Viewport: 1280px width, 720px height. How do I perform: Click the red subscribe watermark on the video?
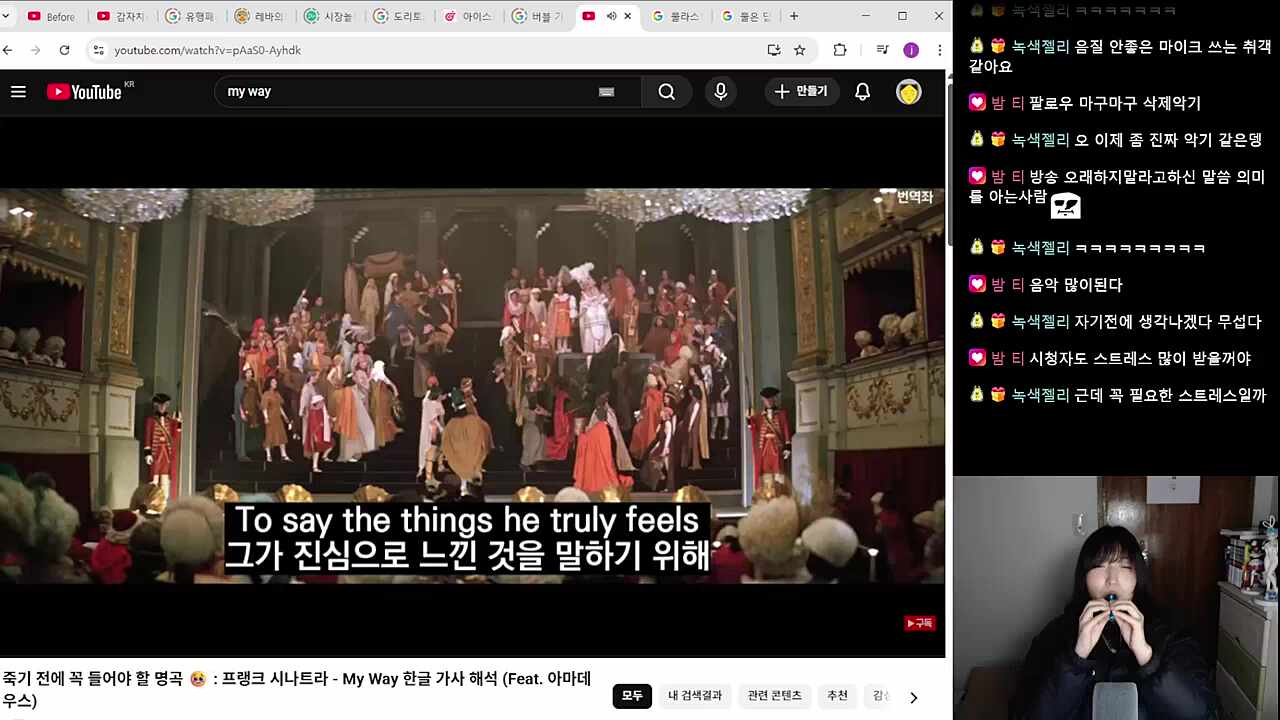919,623
